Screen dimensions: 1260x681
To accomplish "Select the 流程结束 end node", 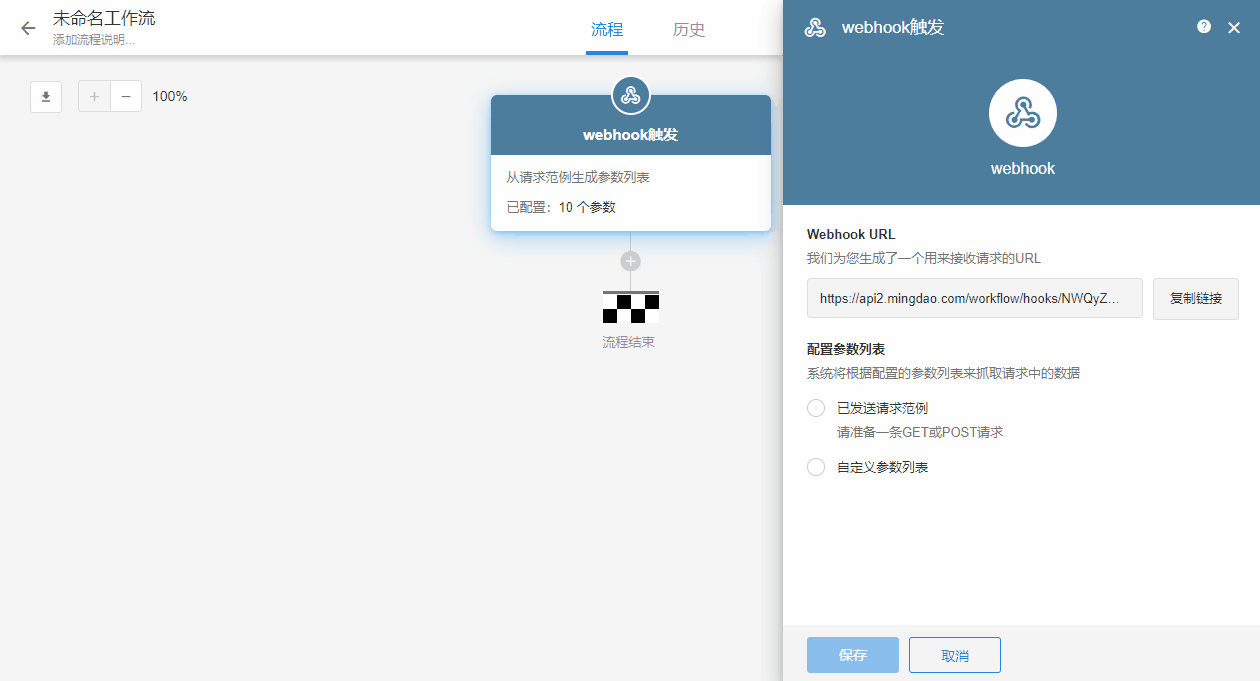I will [630, 308].
